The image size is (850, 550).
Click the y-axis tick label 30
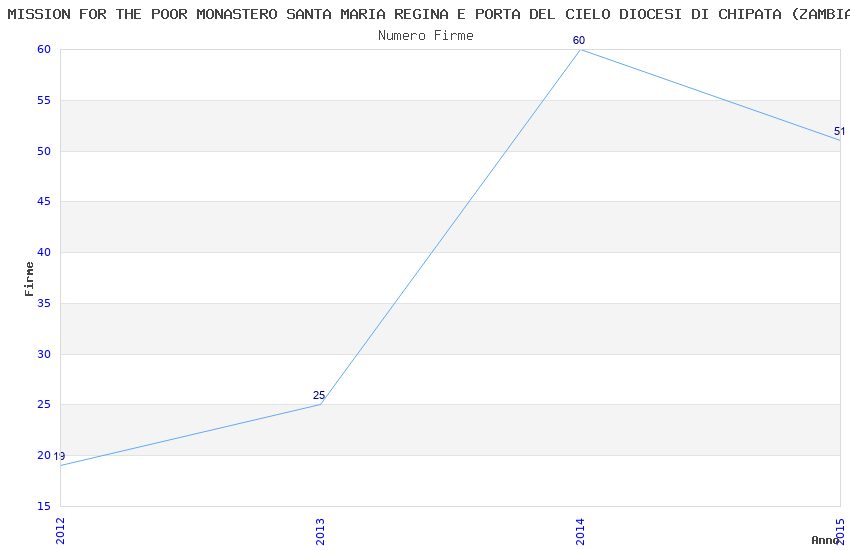pos(44,355)
